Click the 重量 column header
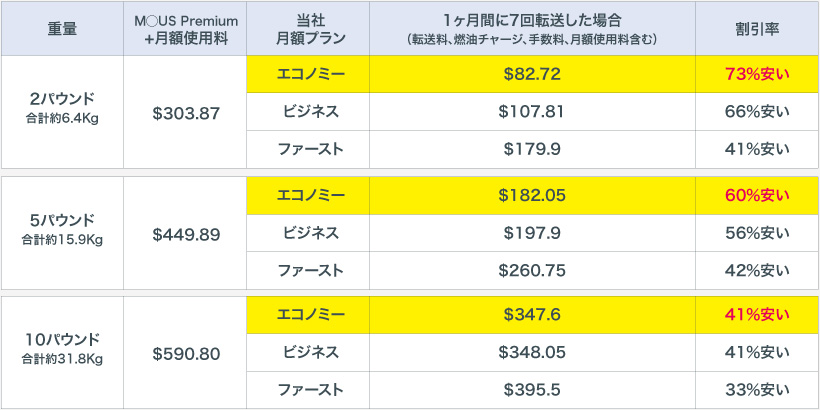The height and width of the screenshot is (410, 820). 61,29
